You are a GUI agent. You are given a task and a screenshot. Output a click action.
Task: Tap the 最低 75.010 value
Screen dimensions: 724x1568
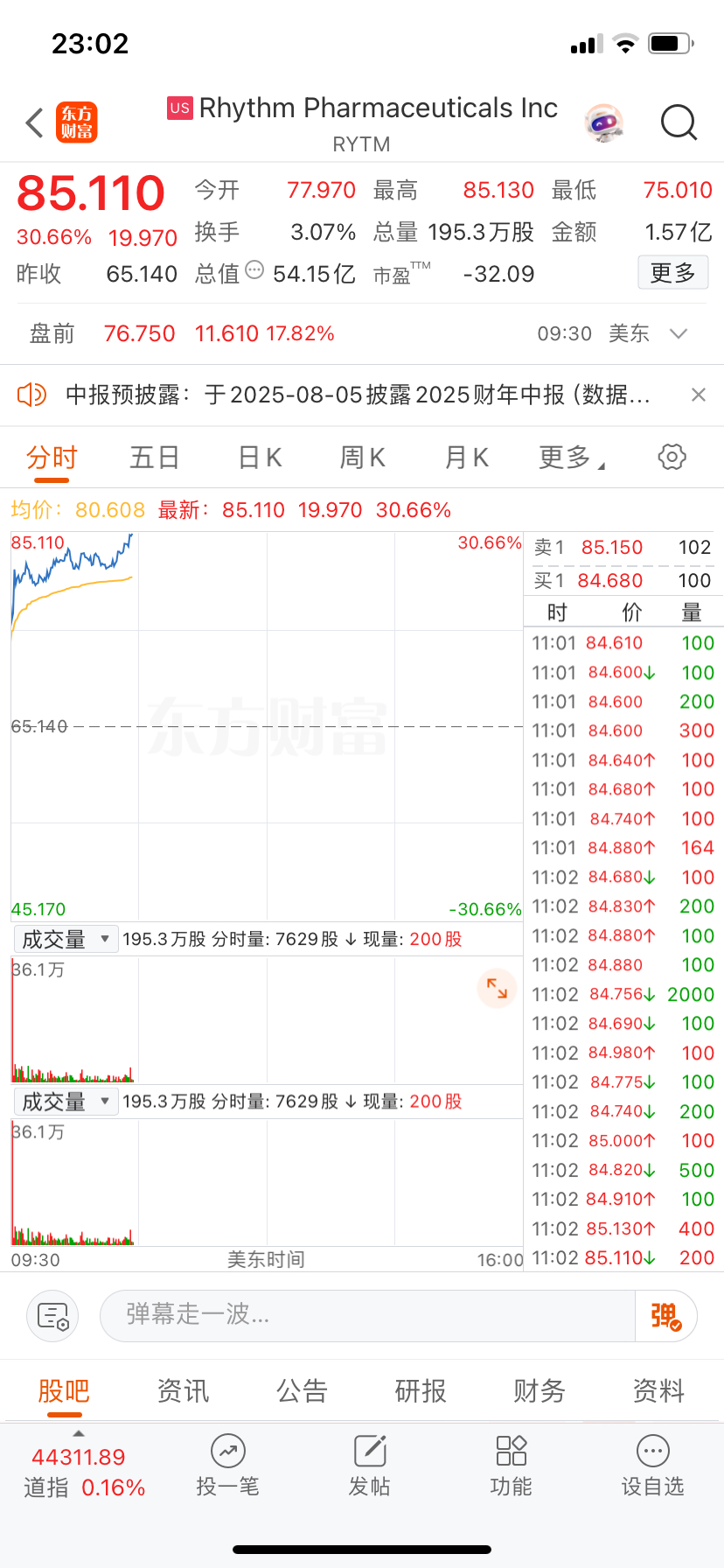678,191
